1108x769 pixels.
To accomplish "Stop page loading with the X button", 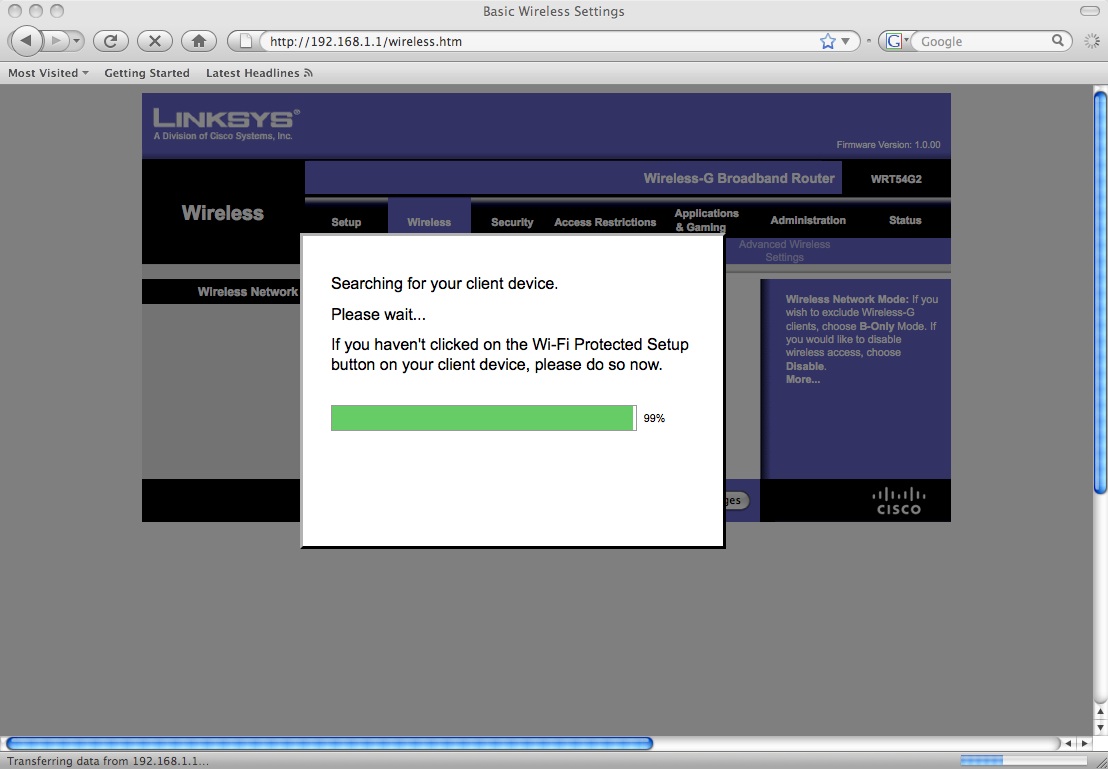I will pos(155,41).
